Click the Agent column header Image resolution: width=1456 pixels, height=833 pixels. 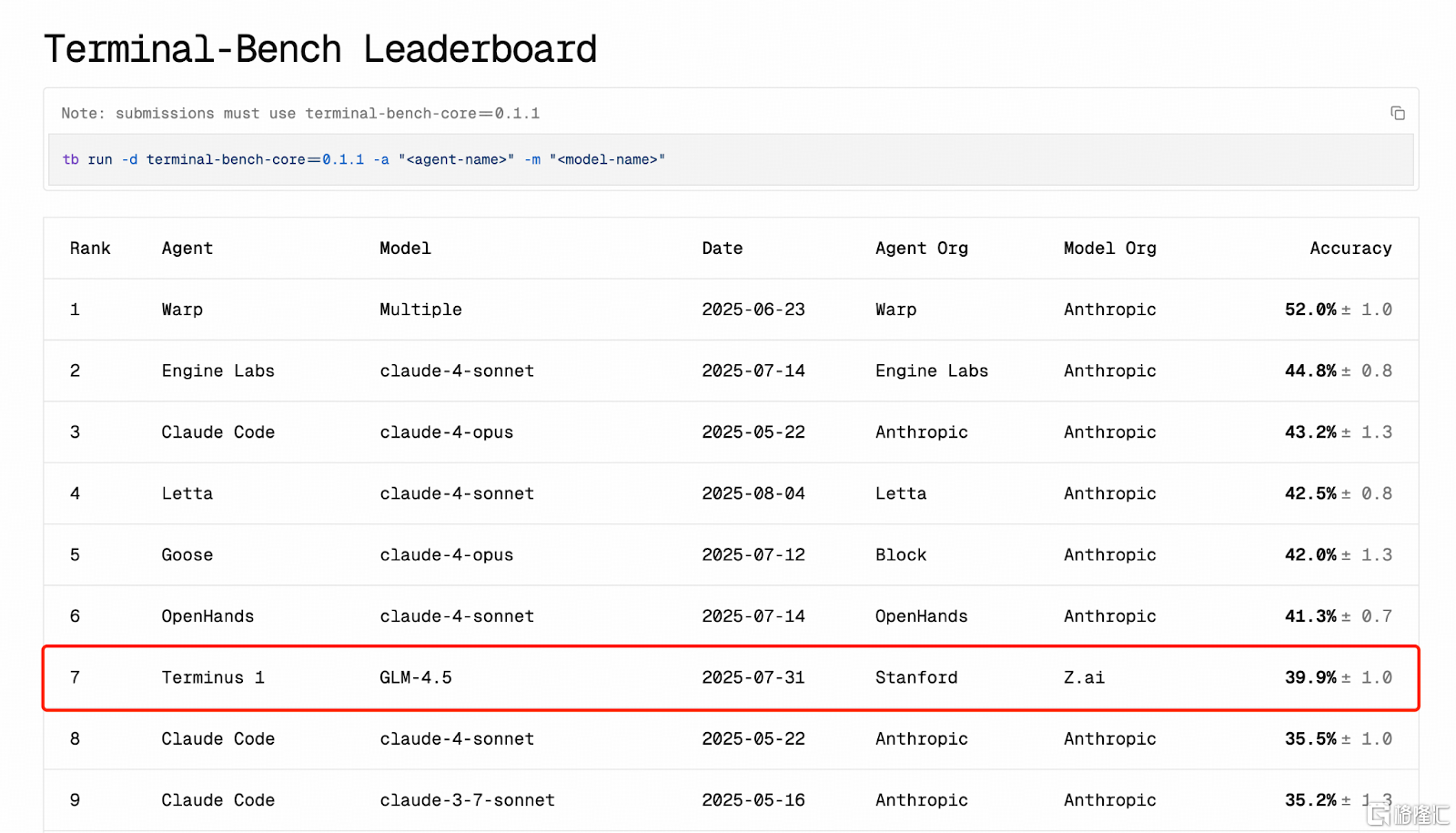click(x=187, y=249)
